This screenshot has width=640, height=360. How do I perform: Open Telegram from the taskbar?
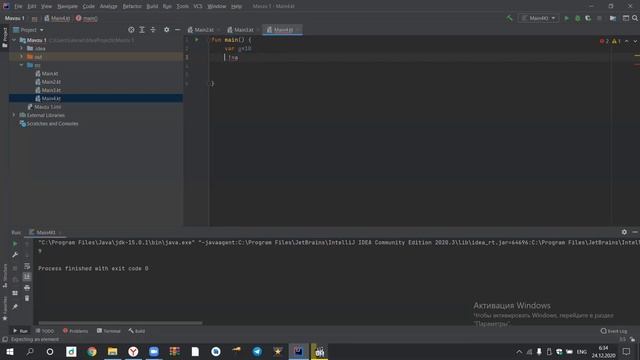pos(257,351)
